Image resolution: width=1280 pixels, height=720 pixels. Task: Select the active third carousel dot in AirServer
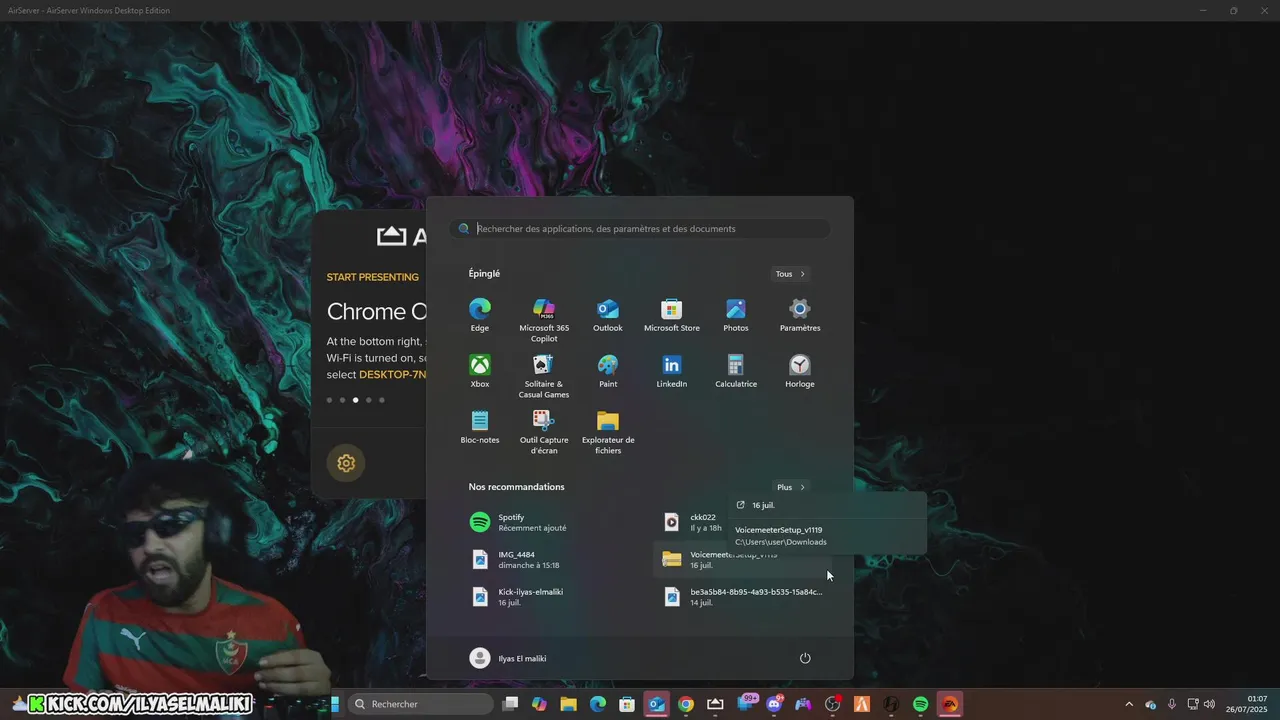[355, 400]
